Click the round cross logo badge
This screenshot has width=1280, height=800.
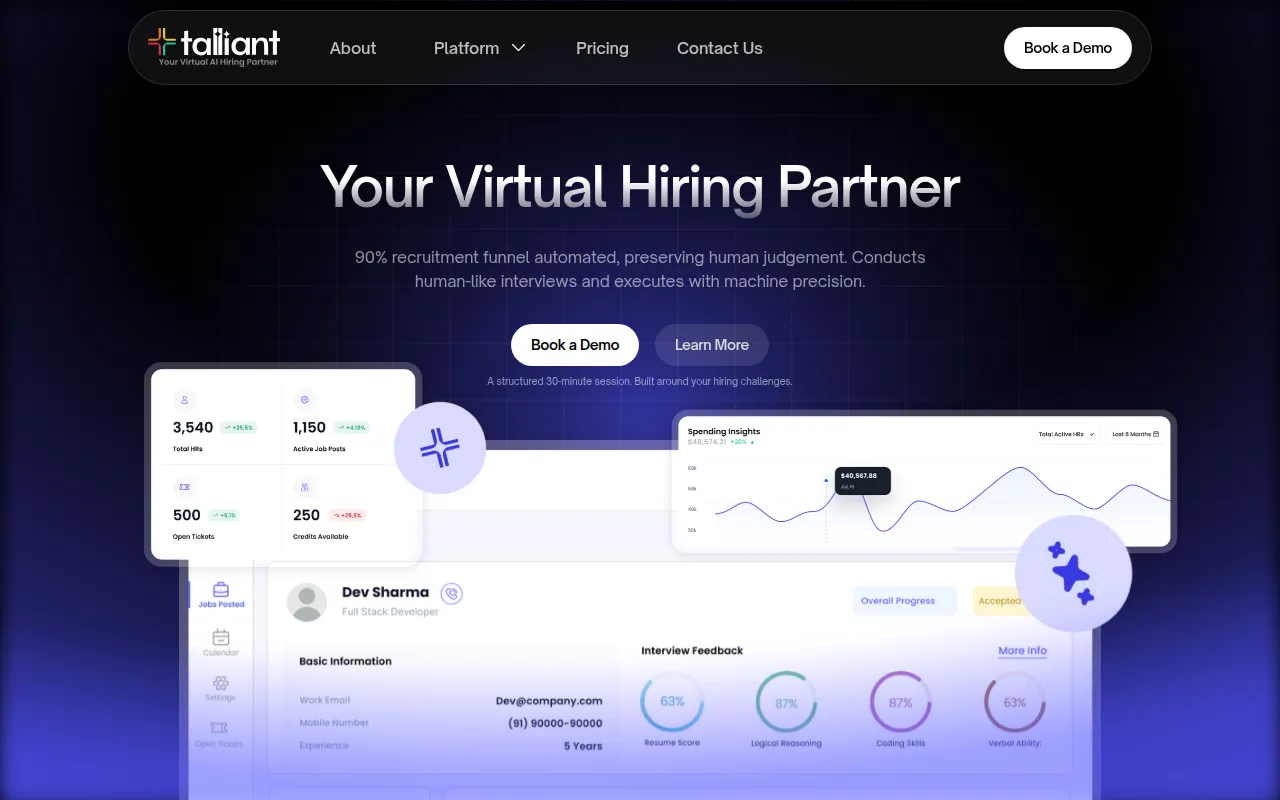coord(440,448)
